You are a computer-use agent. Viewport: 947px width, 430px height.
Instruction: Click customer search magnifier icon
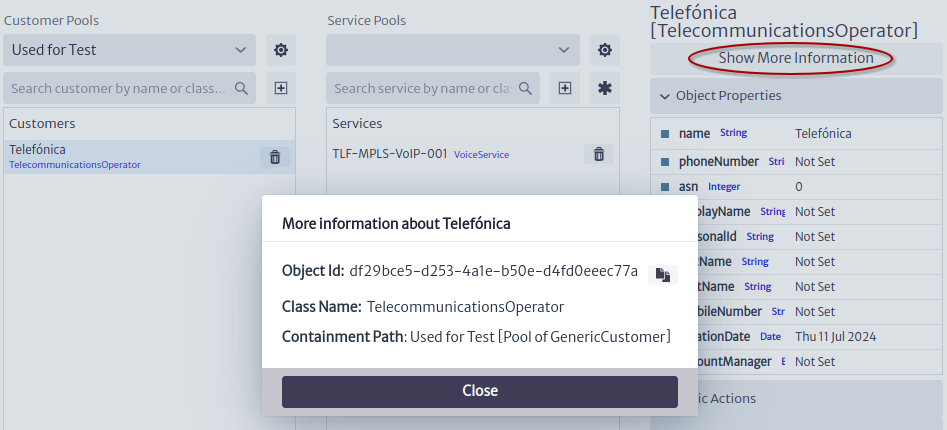(x=241, y=88)
